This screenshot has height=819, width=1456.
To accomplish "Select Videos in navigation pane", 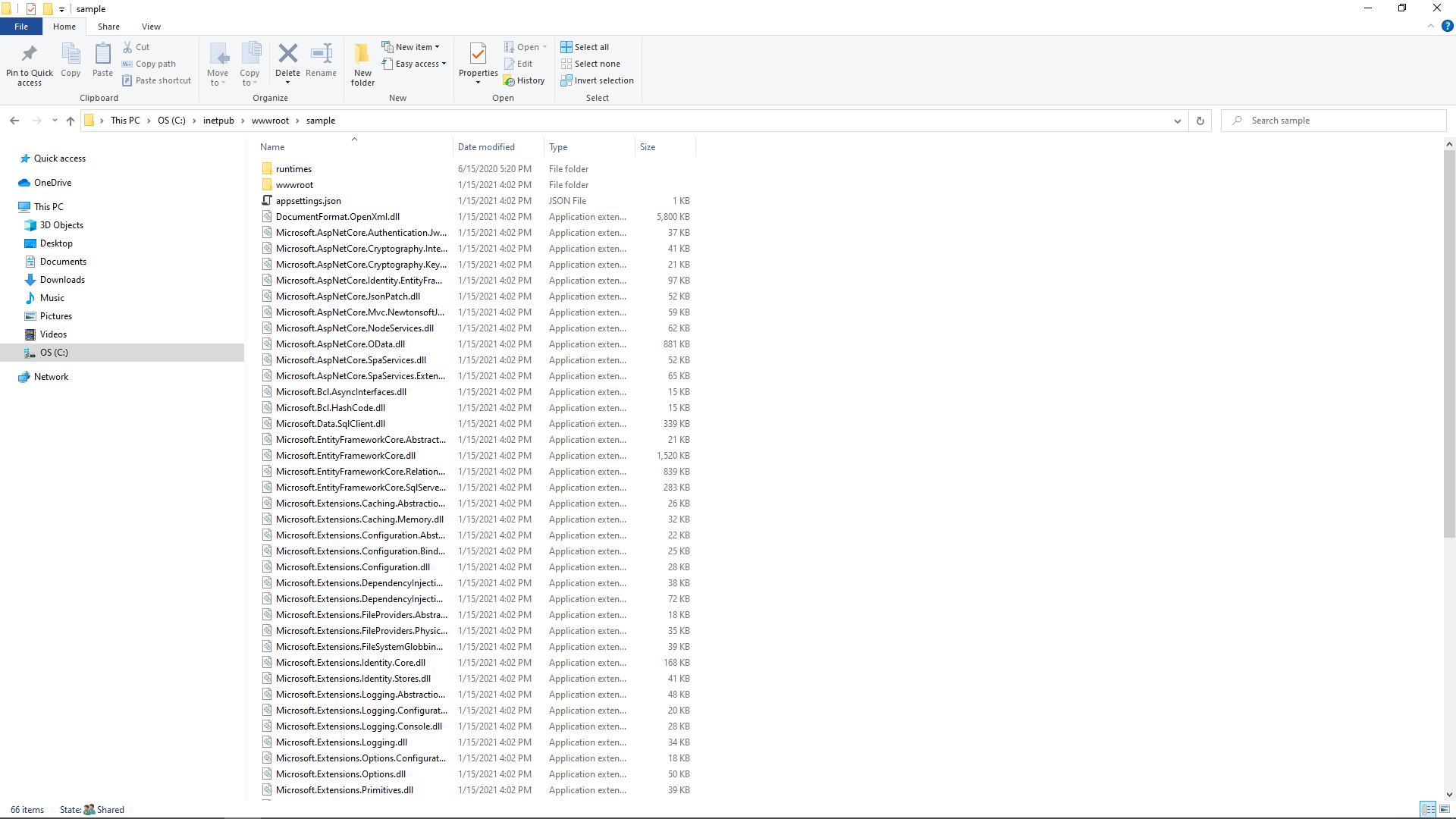I will tap(53, 334).
